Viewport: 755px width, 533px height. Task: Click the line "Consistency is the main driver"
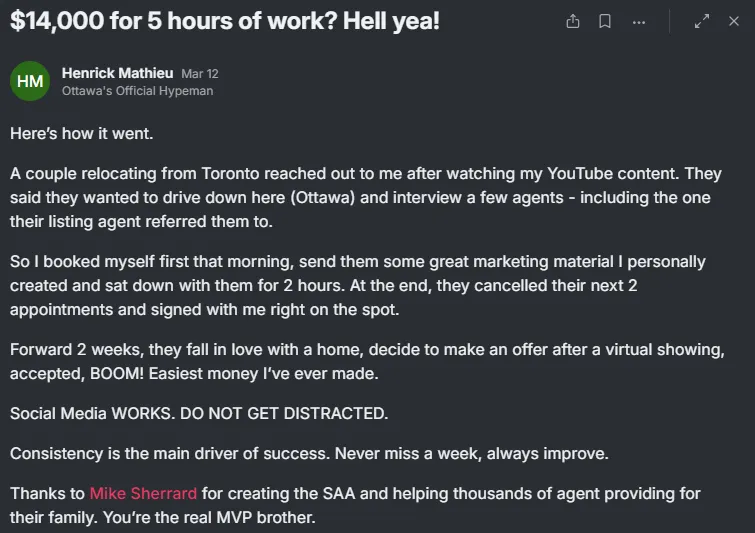pyautogui.click(x=309, y=454)
